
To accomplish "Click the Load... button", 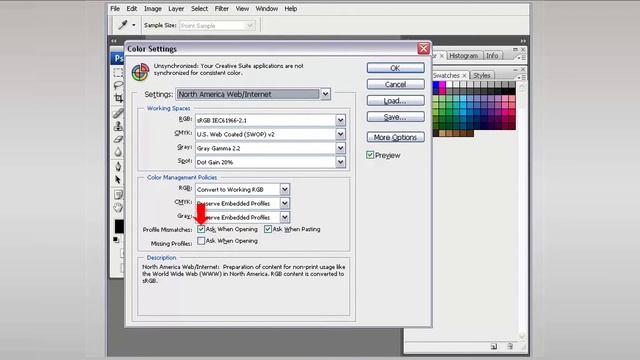I will [395, 100].
